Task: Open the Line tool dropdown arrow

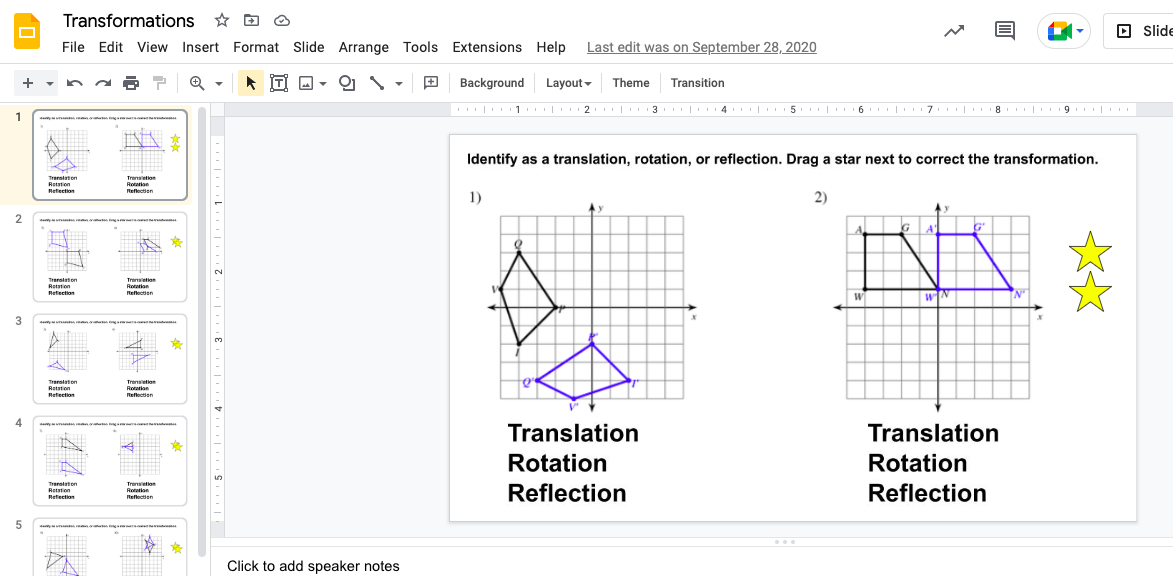Action: tap(398, 83)
